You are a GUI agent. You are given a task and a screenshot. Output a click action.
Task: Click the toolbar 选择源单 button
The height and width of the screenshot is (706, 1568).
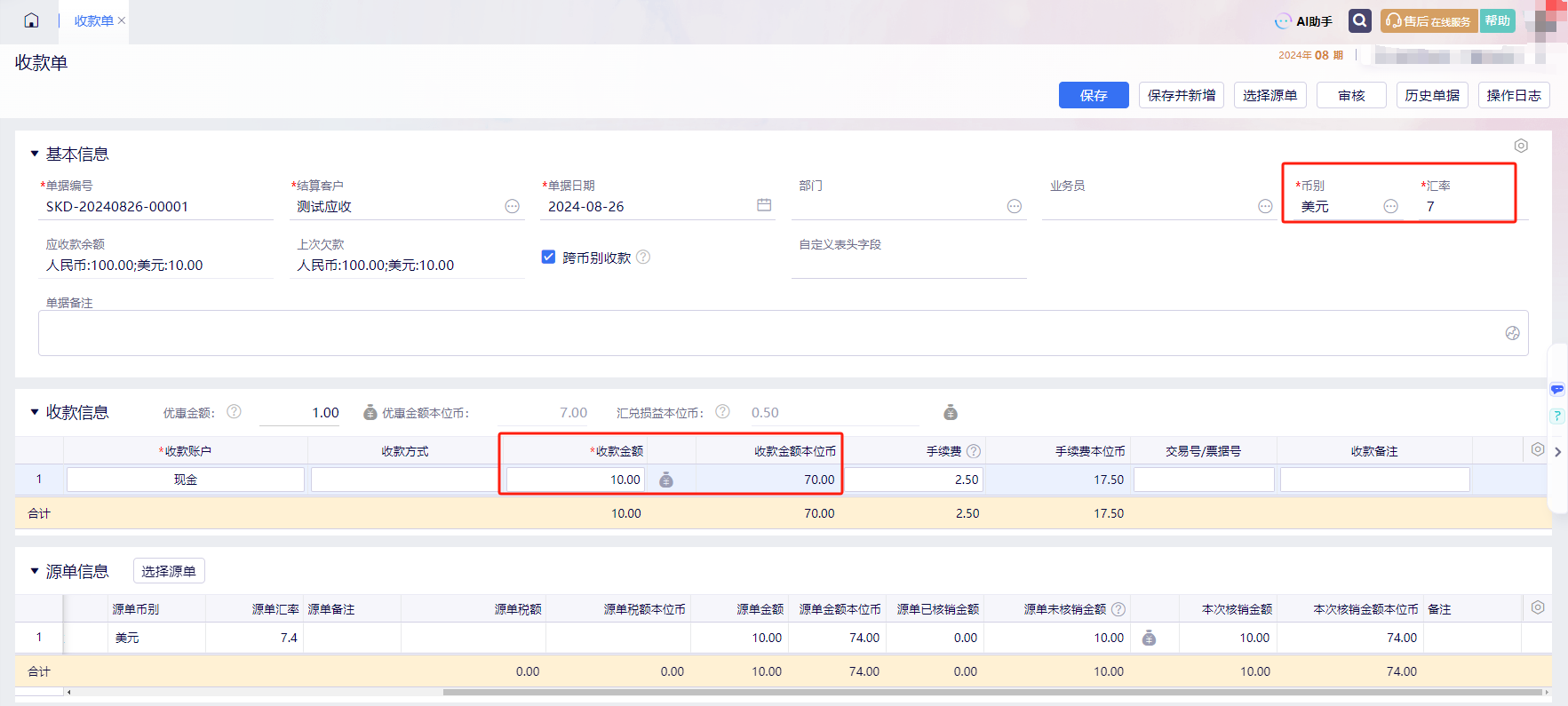(1270, 95)
